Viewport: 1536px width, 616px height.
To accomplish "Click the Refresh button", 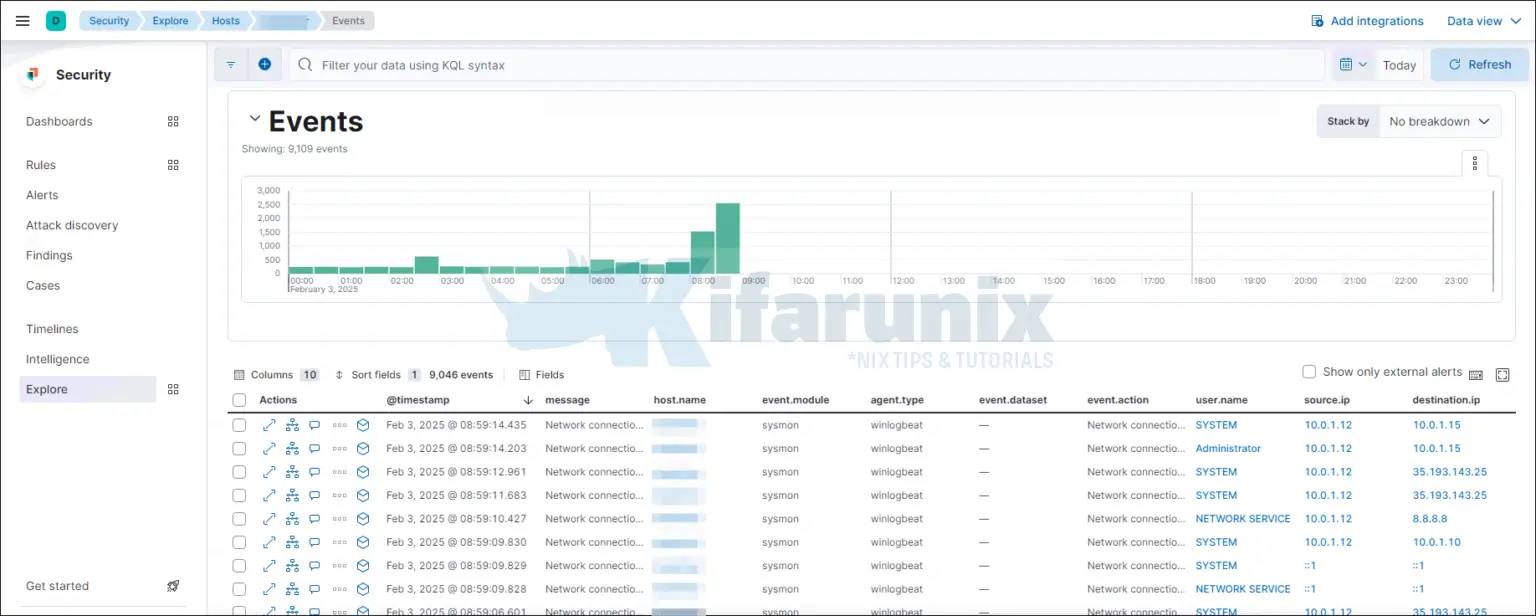I will coord(1479,64).
